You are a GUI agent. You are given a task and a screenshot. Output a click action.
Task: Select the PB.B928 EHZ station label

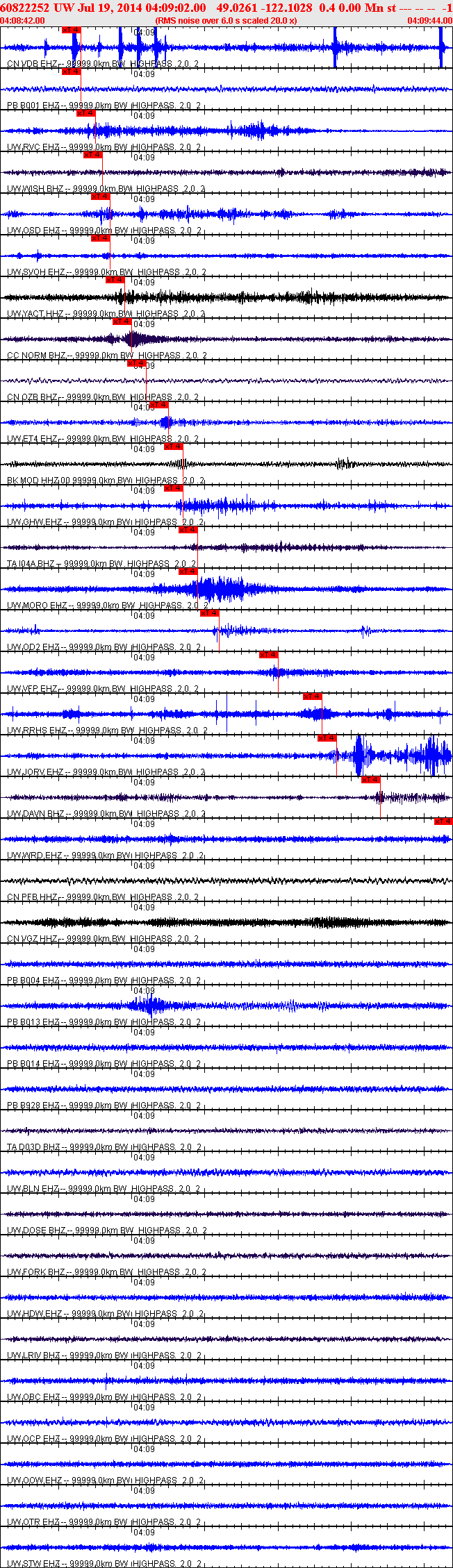(x=33, y=1106)
